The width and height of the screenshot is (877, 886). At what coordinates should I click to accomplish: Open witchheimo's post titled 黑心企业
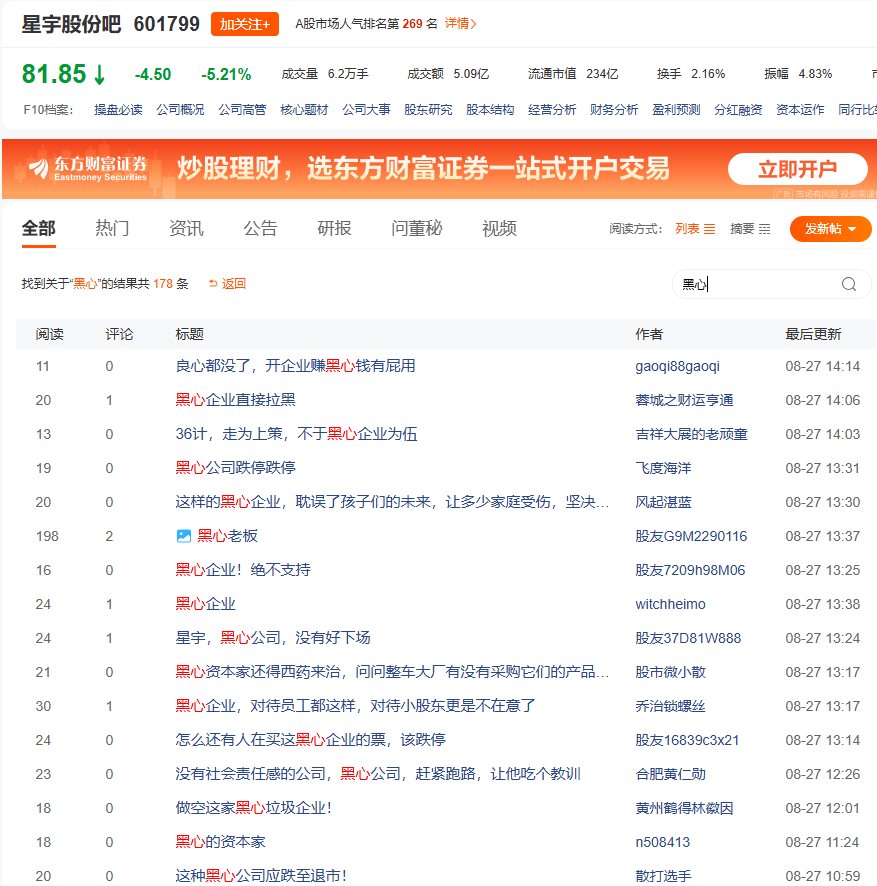tap(206, 604)
